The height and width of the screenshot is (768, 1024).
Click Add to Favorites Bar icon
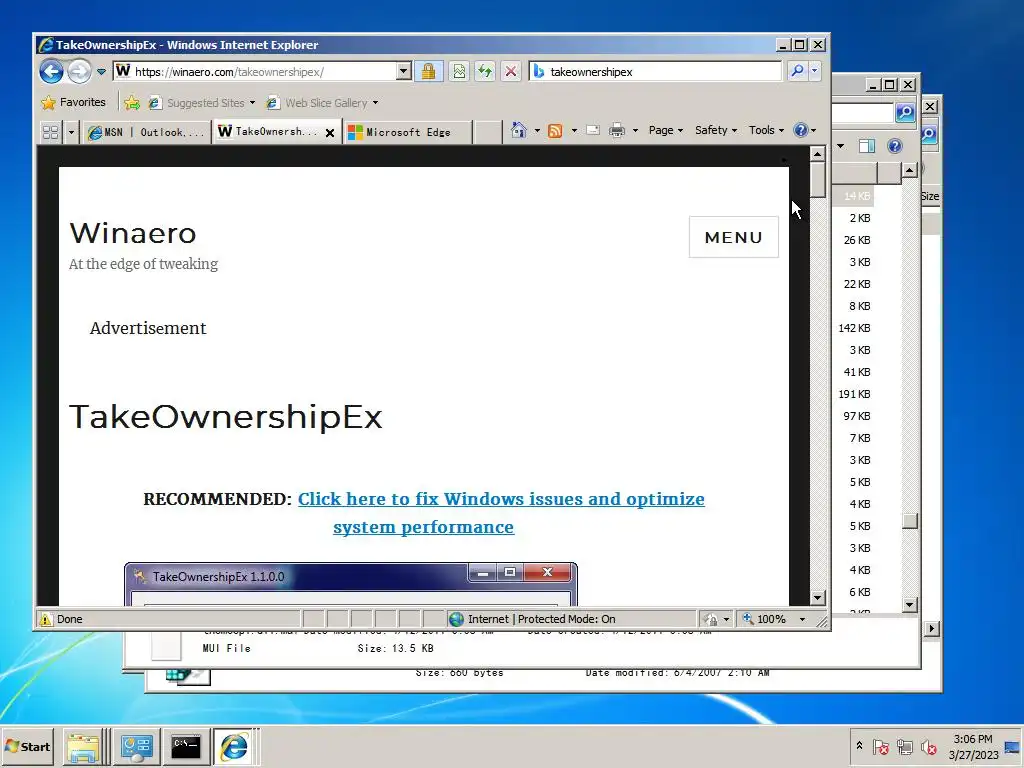tap(132, 103)
